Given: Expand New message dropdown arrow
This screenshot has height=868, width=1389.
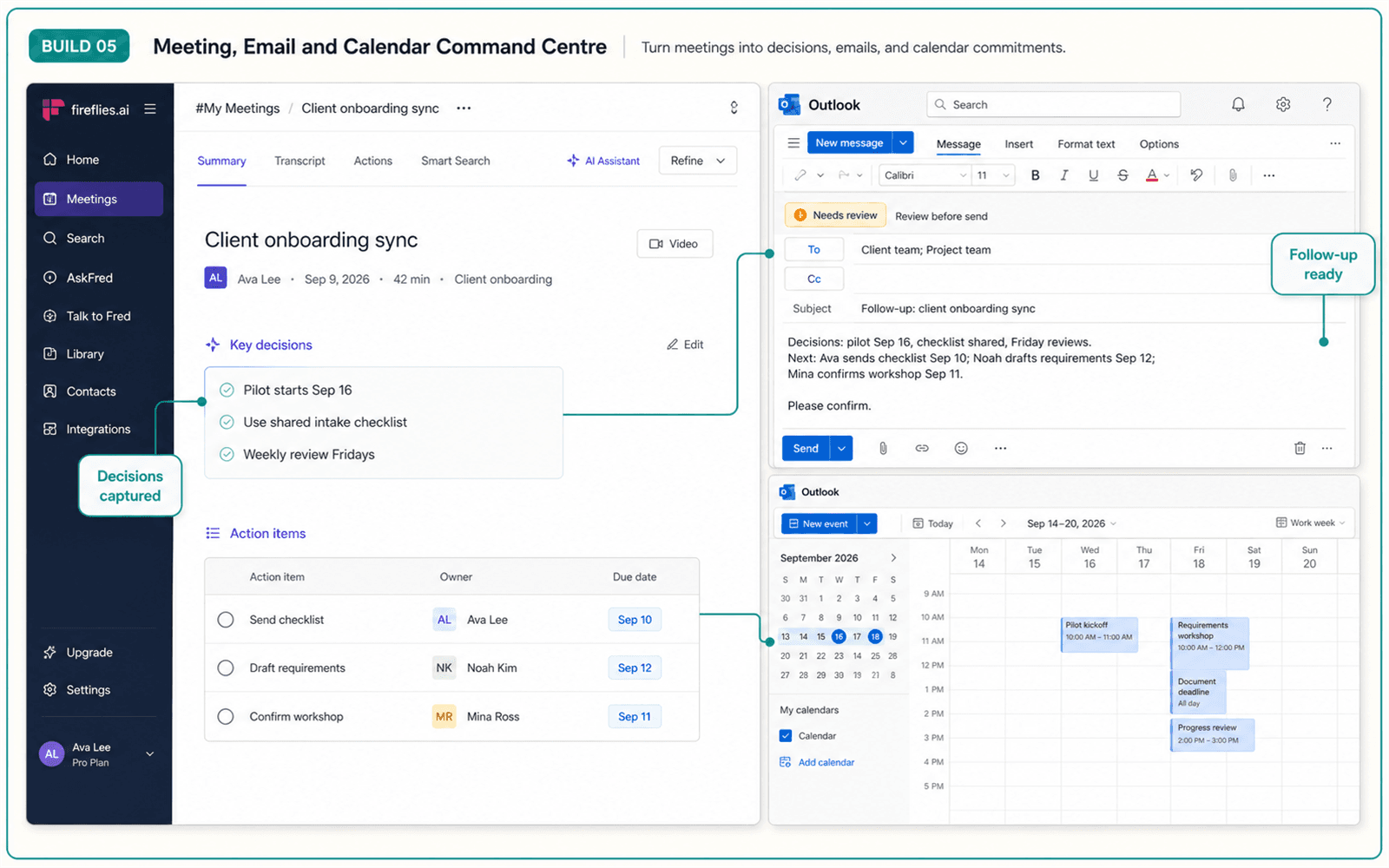Looking at the screenshot, I should 904,142.
